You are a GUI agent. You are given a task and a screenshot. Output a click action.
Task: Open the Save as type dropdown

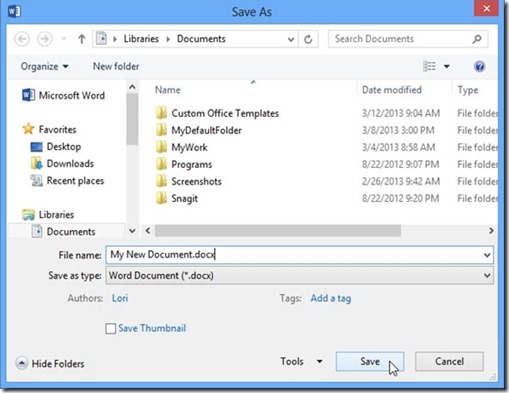(x=299, y=276)
